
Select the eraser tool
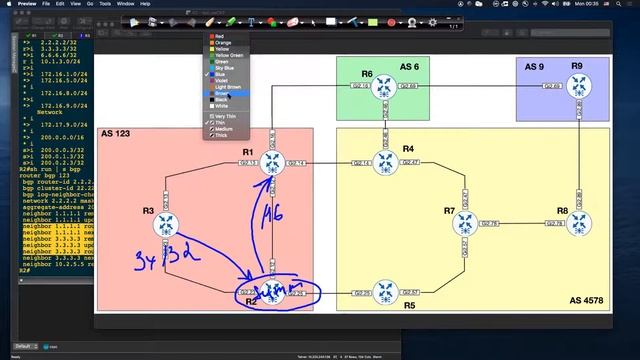pyautogui.click(x=292, y=22)
